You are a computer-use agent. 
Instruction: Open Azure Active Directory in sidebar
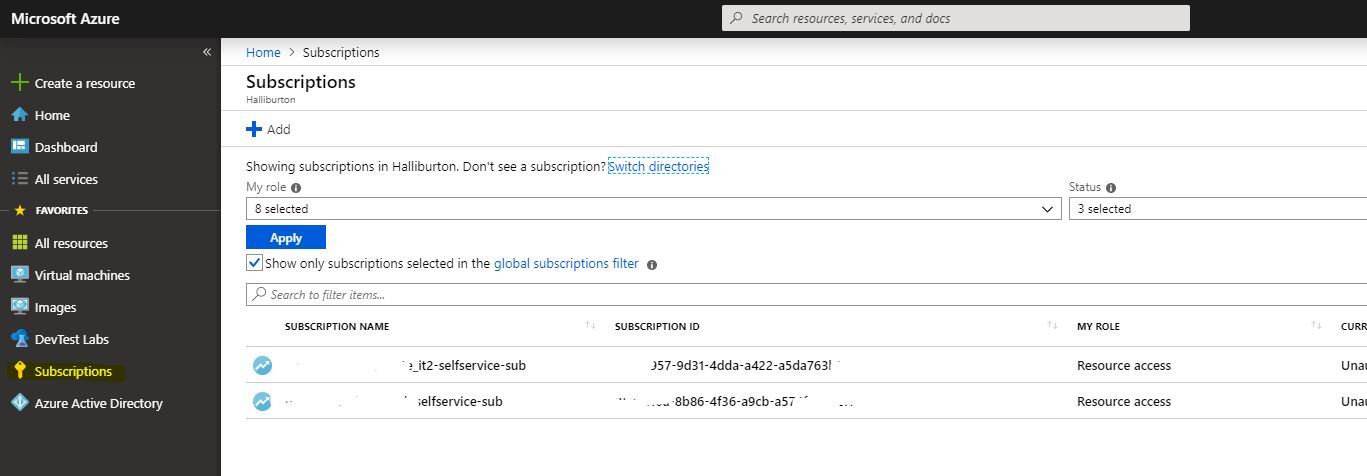pos(99,403)
